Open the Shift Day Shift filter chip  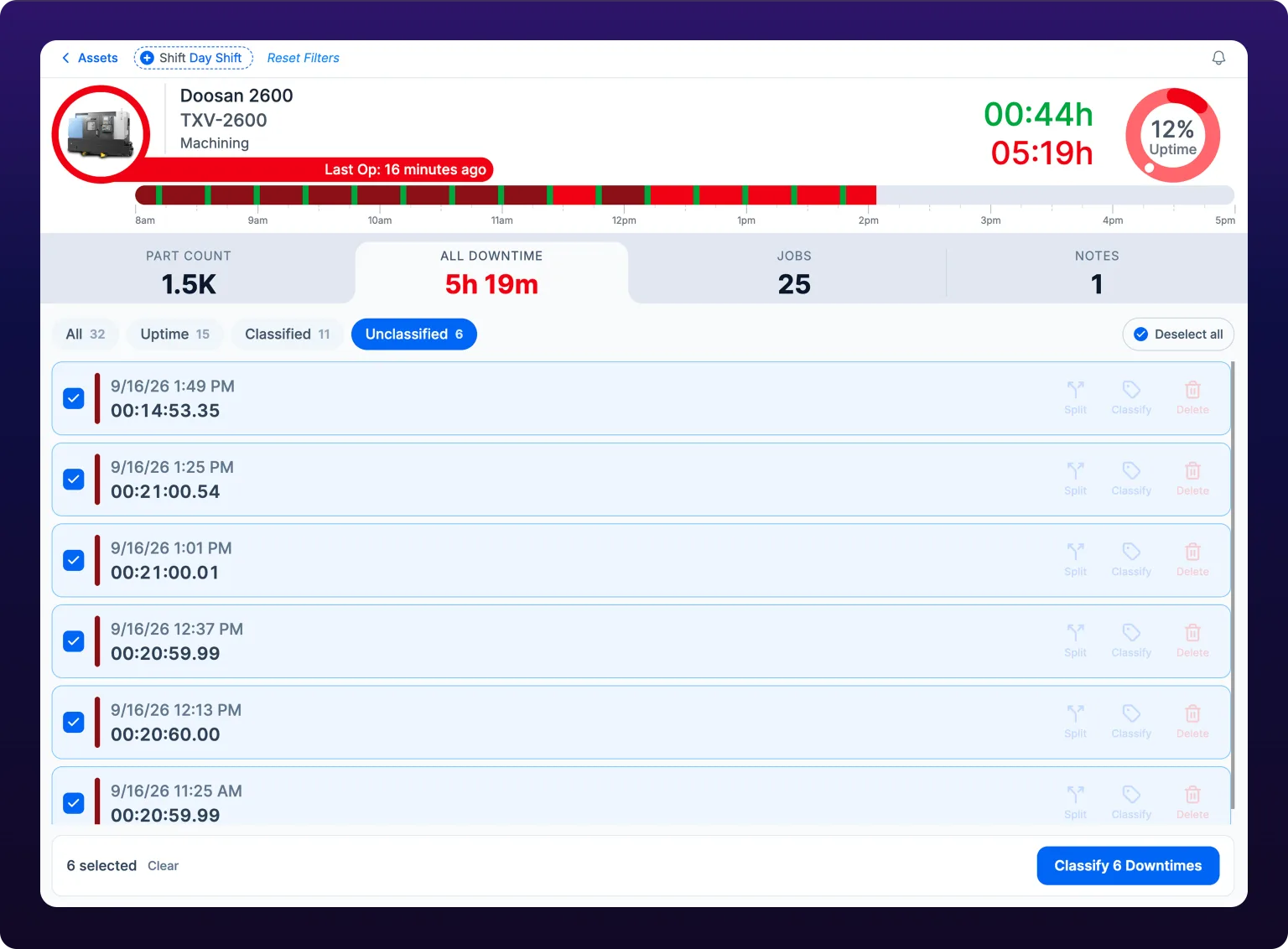point(194,58)
